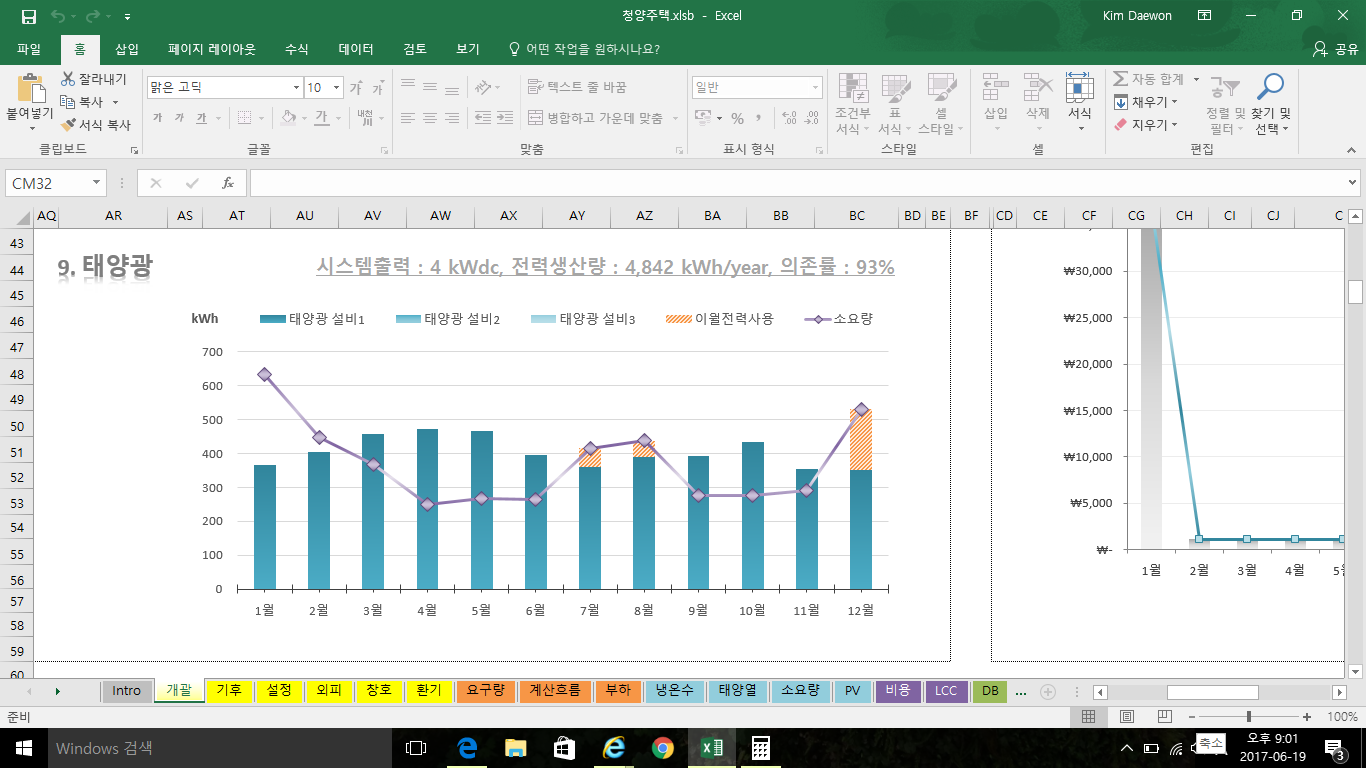Screen dimensions: 1366x768
Task: Open Clear (지우기) eraser tool
Action: point(1121,125)
